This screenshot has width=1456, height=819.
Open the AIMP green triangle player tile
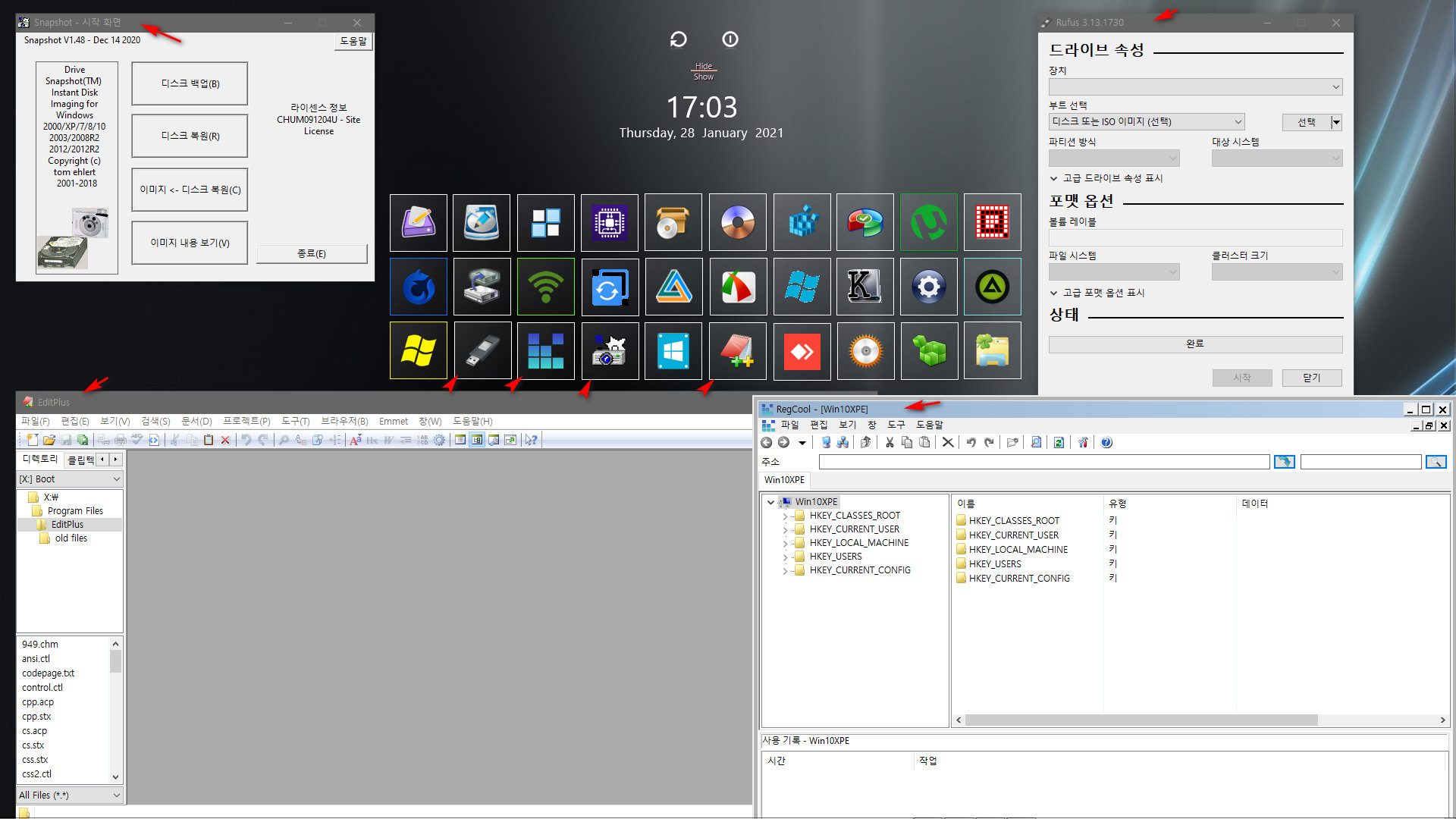point(993,287)
